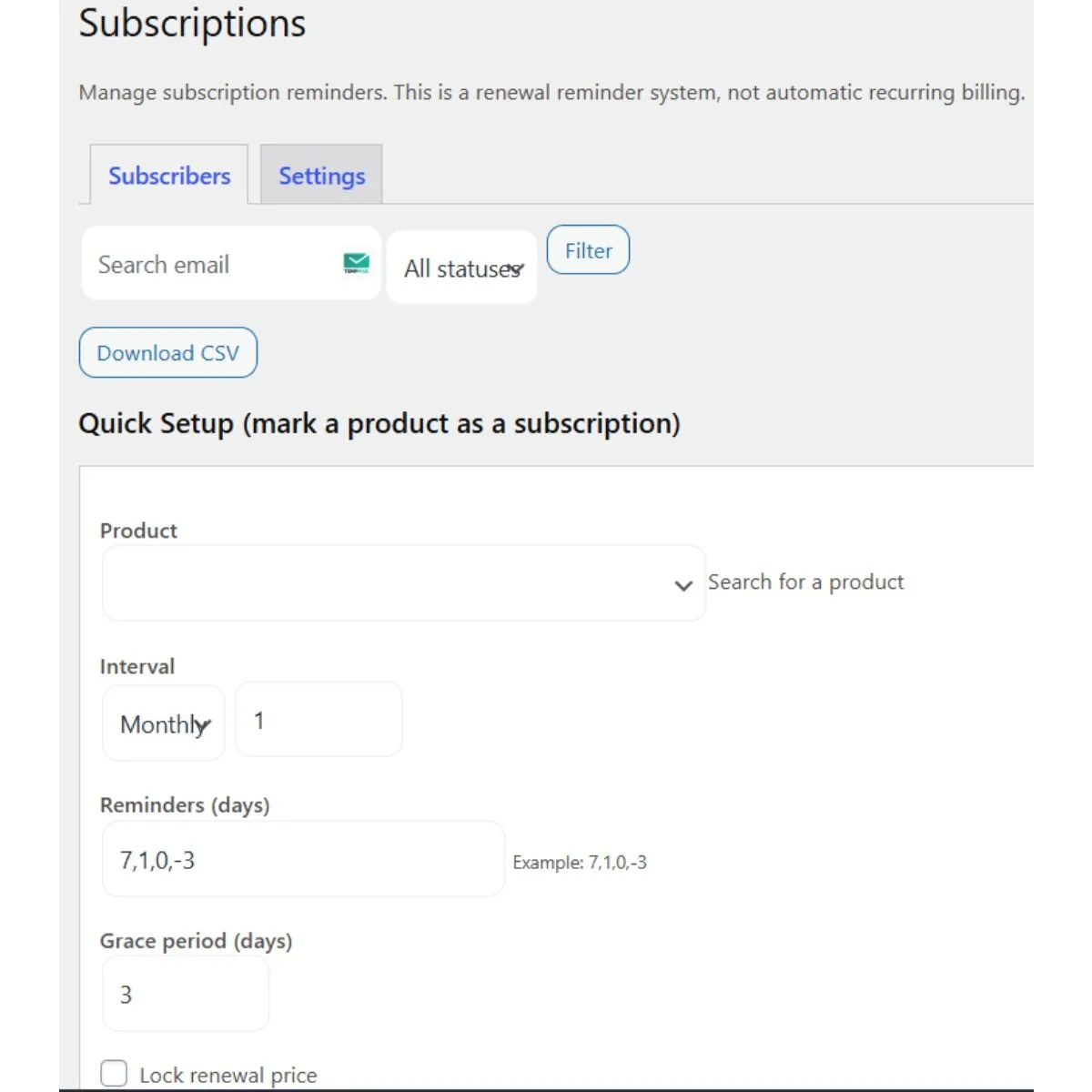The width and height of the screenshot is (1092, 1092).
Task: Click the Grace period (days) label
Action: [x=196, y=941]
